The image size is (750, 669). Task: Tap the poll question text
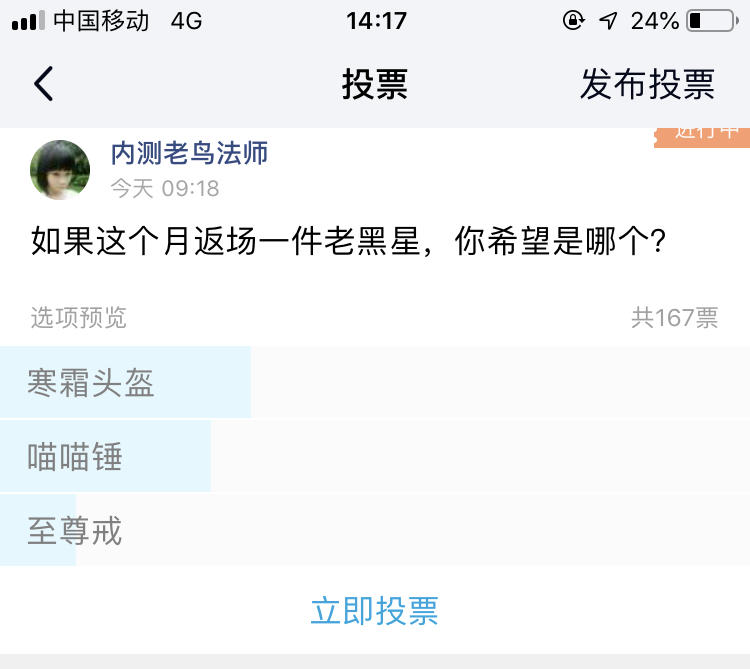pos(348,241)
